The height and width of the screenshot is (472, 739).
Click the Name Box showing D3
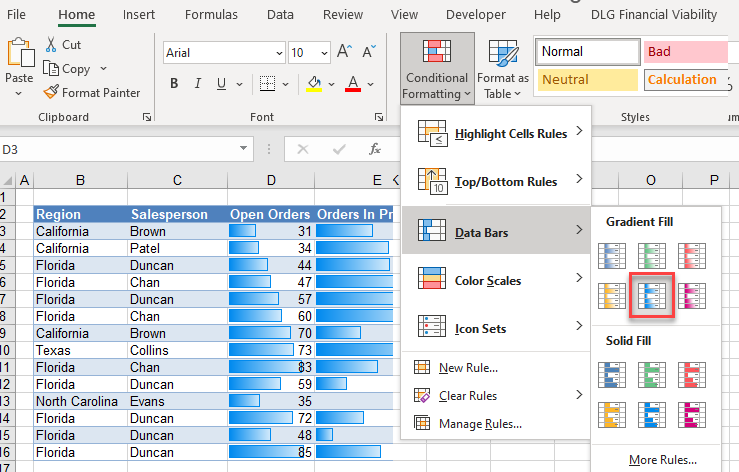coord(120,149)
